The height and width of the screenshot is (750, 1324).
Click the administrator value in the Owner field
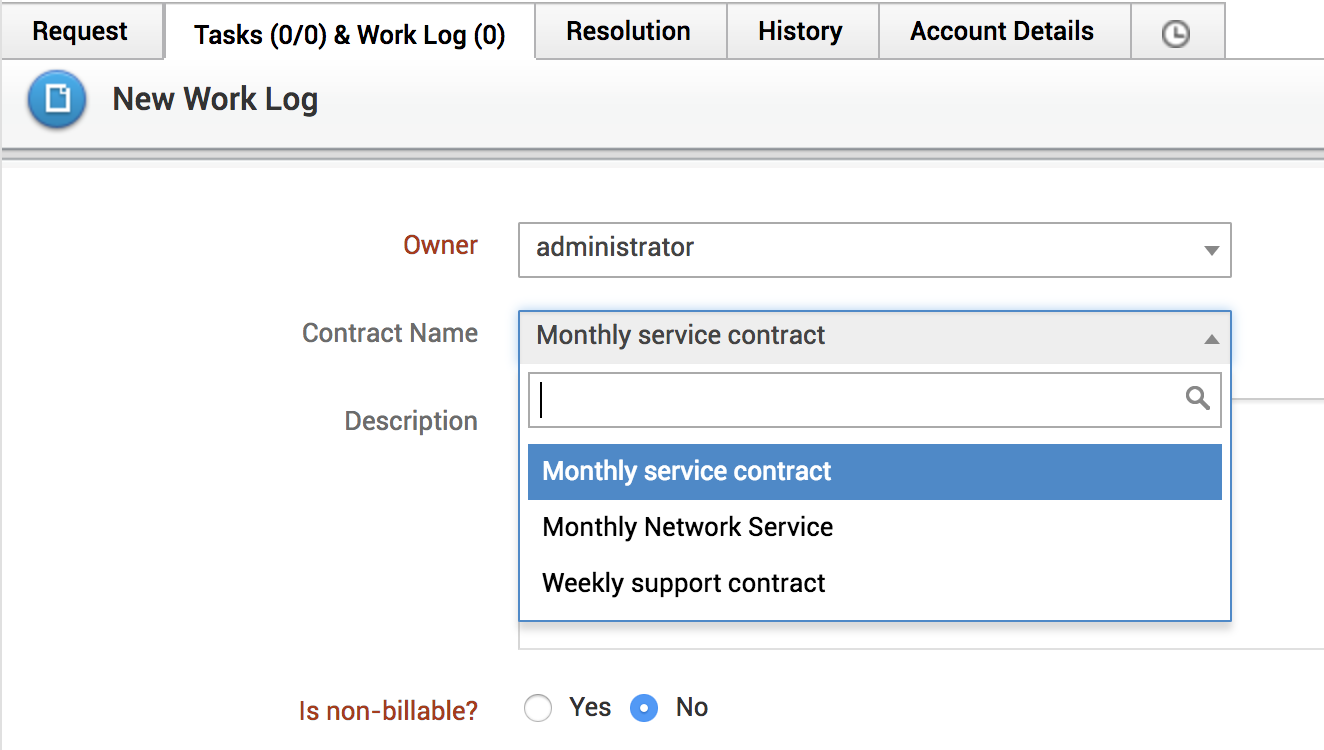coord(615,248)
